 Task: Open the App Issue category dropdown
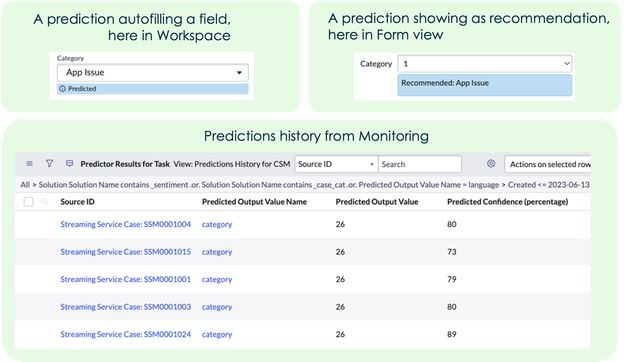coord(152,73)
